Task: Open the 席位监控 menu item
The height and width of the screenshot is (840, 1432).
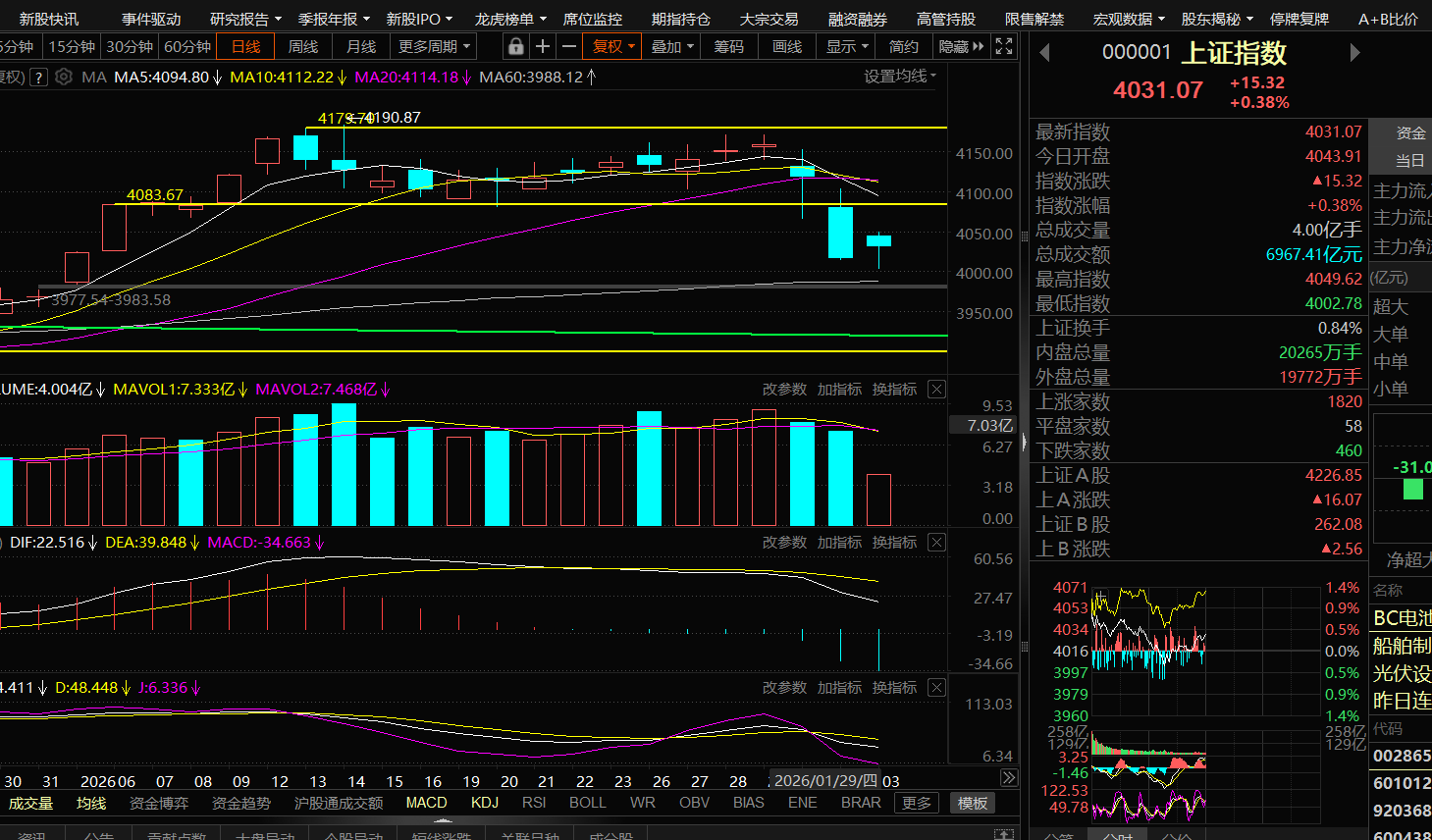Action: pos(593,19)
